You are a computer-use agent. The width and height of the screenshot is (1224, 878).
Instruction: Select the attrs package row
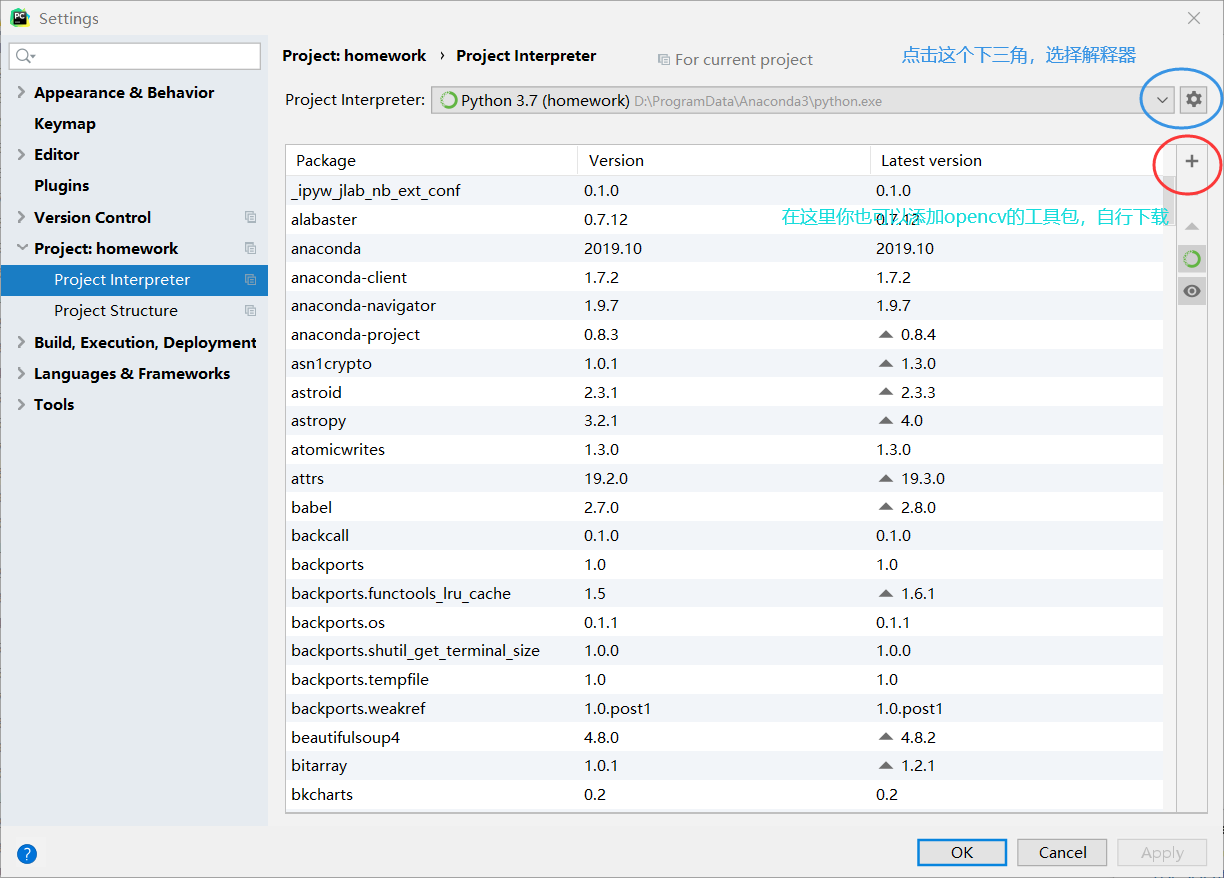(x=724, y=478)
